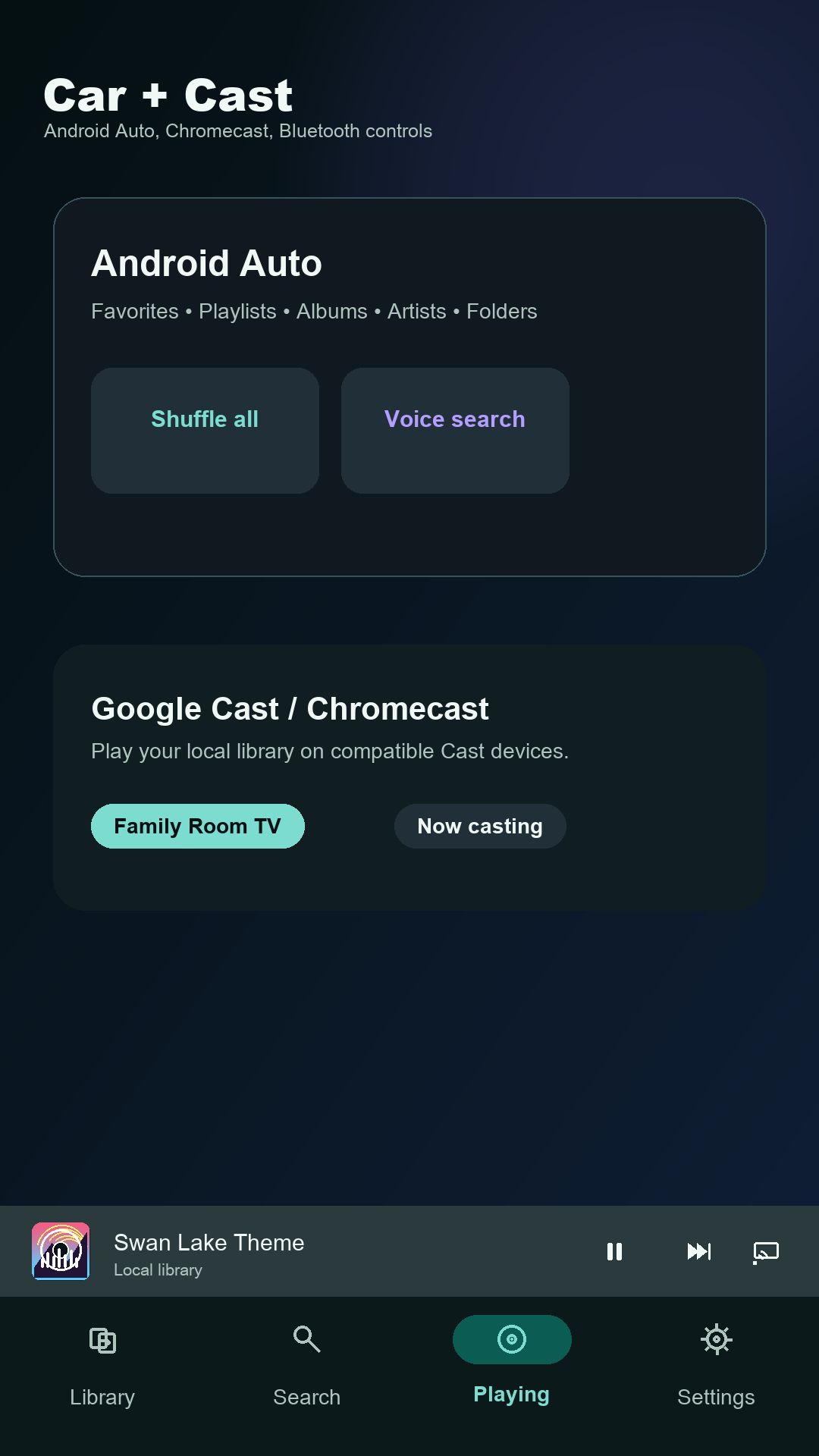Start Voice search for Android Auto

pos(455,431)
